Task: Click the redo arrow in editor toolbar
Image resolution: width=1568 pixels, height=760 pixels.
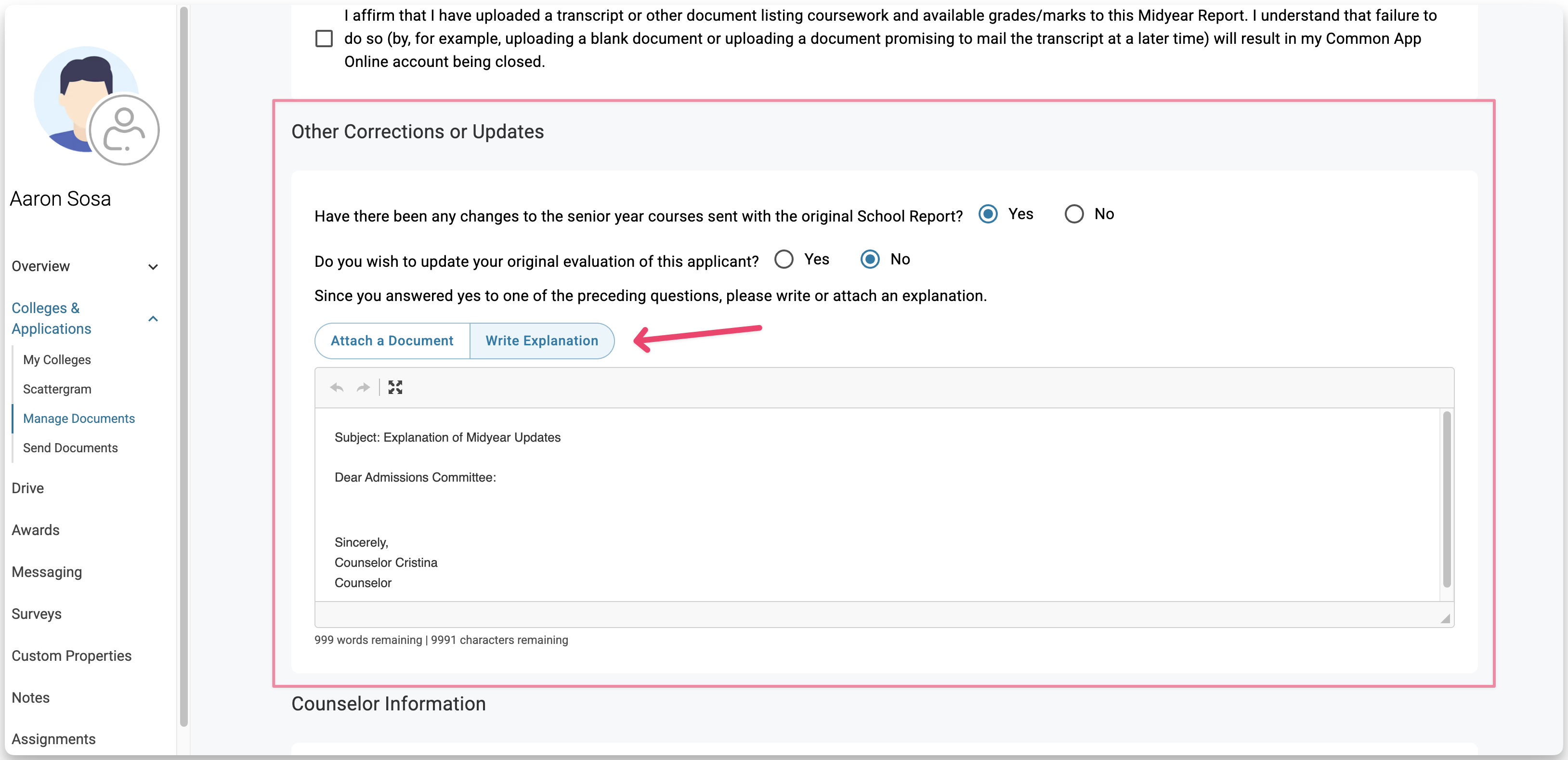Action: [x=364, y=387]
